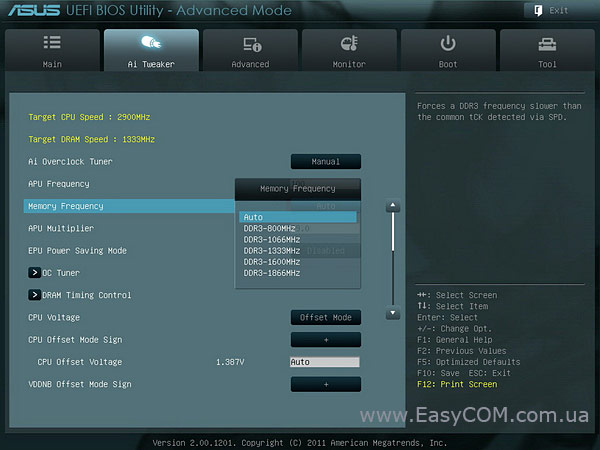Toggle VDDNB Offset Mode Sign plus button
Viewport: 600px width, 450px height.
(x=326, y=384)
